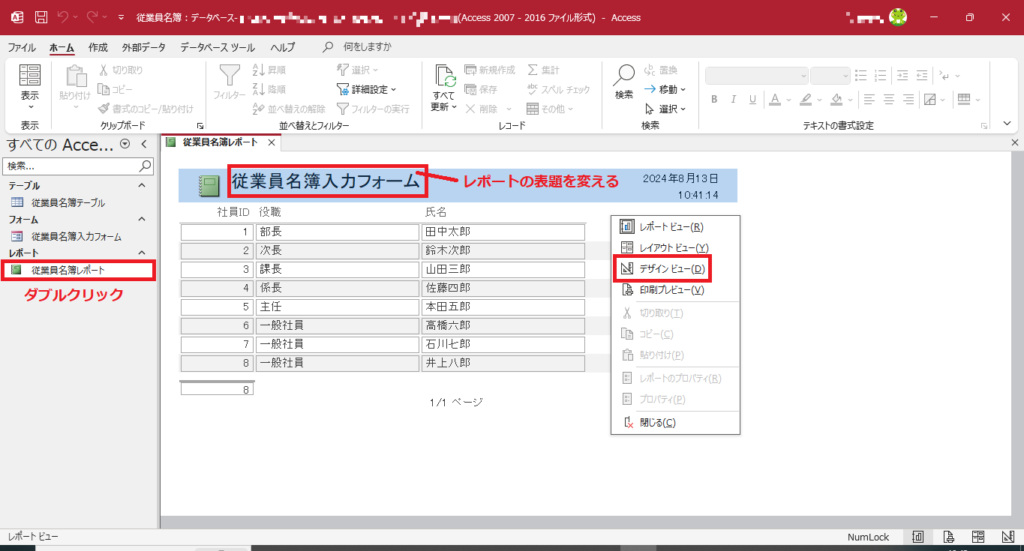
Task: Click the font color A icon
Action: [x=775, y=99]
